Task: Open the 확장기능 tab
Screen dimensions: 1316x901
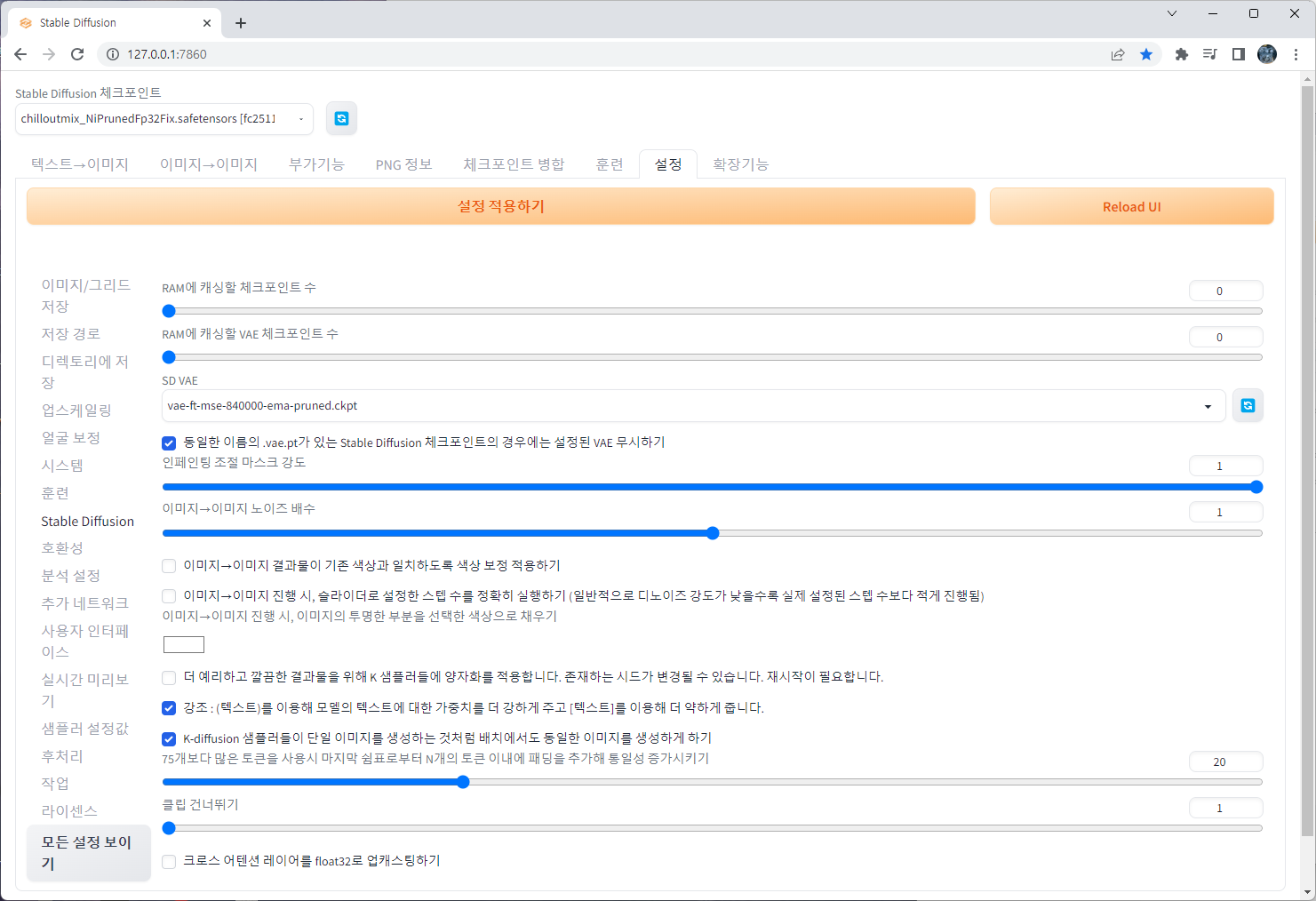Action: 740,164
